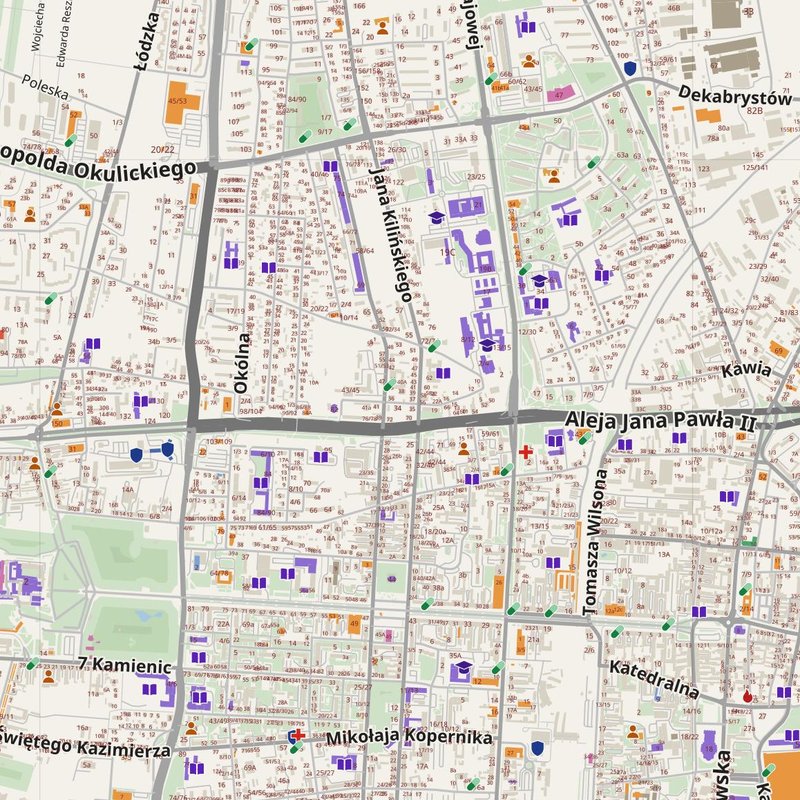
Task: Select the left shield marker south of building 31
Action: (136, 455)
